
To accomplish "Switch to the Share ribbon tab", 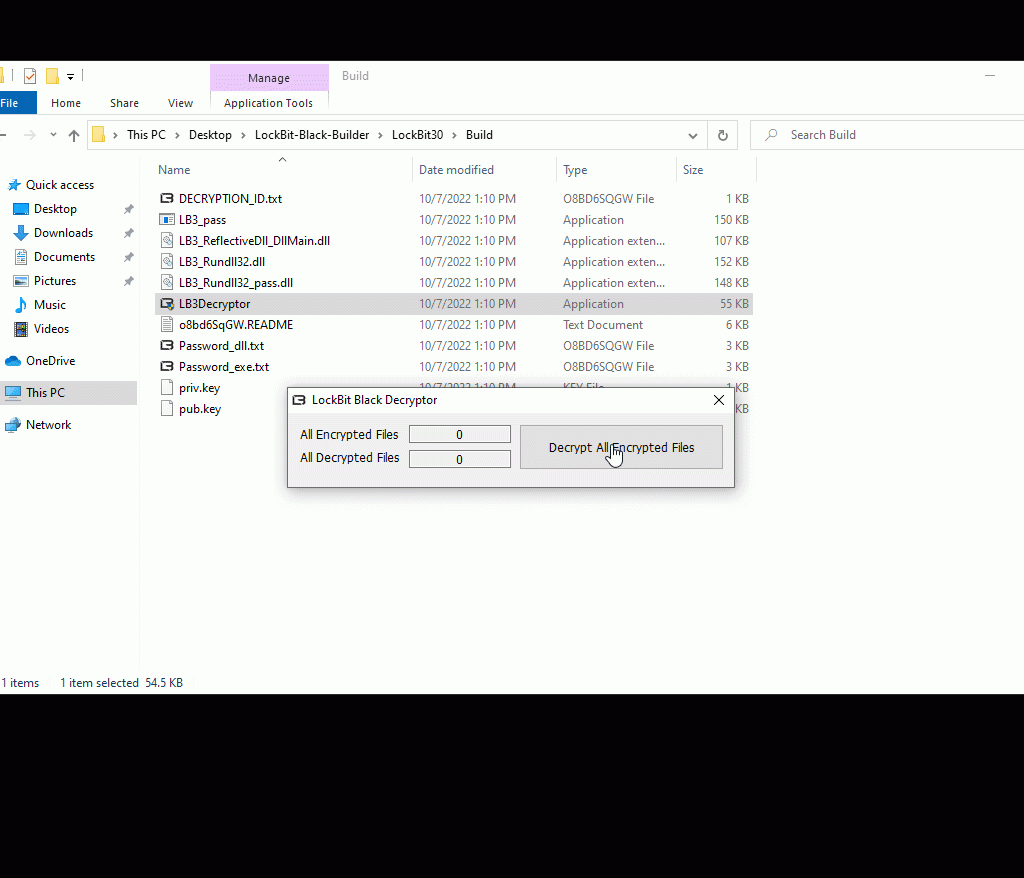I will pyautogui.click(x=124, y=103).
